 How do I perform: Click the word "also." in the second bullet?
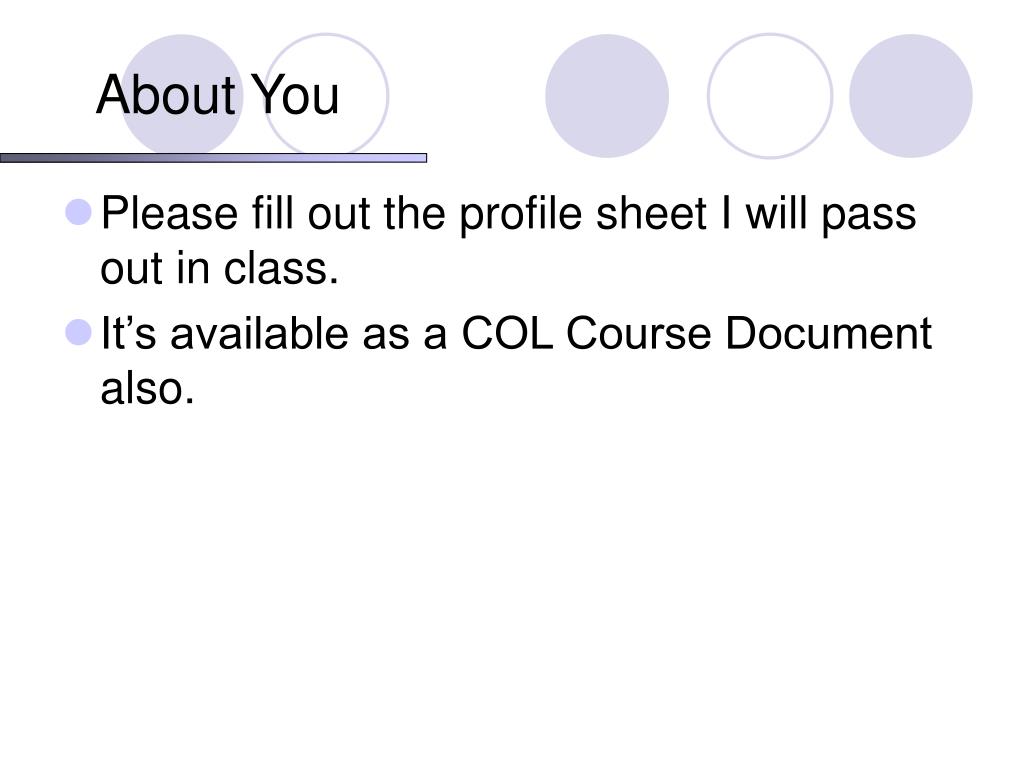pyautogui.click(x=146, y=389)
